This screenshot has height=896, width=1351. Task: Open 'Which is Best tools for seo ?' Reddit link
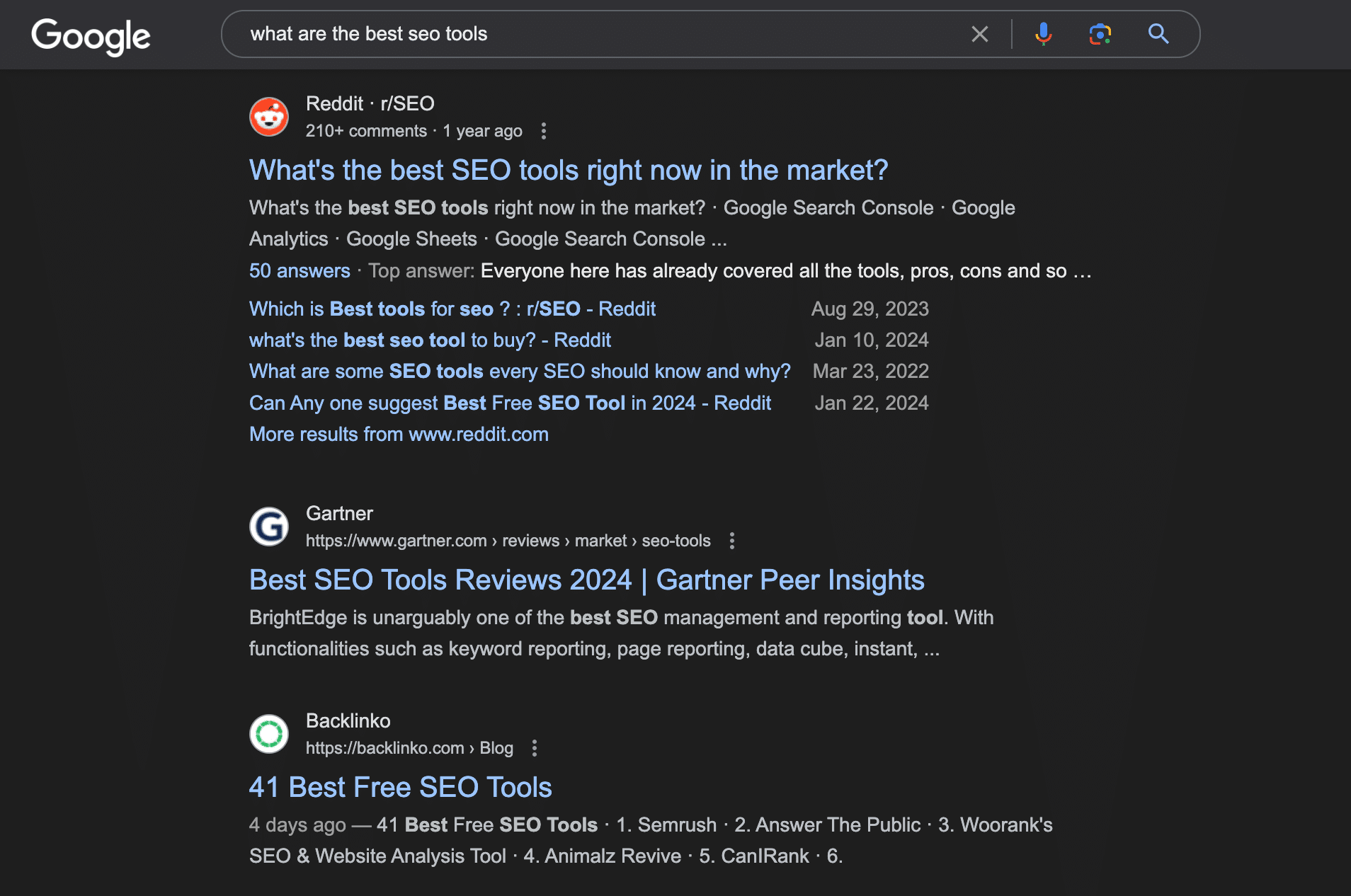point(452,309)
